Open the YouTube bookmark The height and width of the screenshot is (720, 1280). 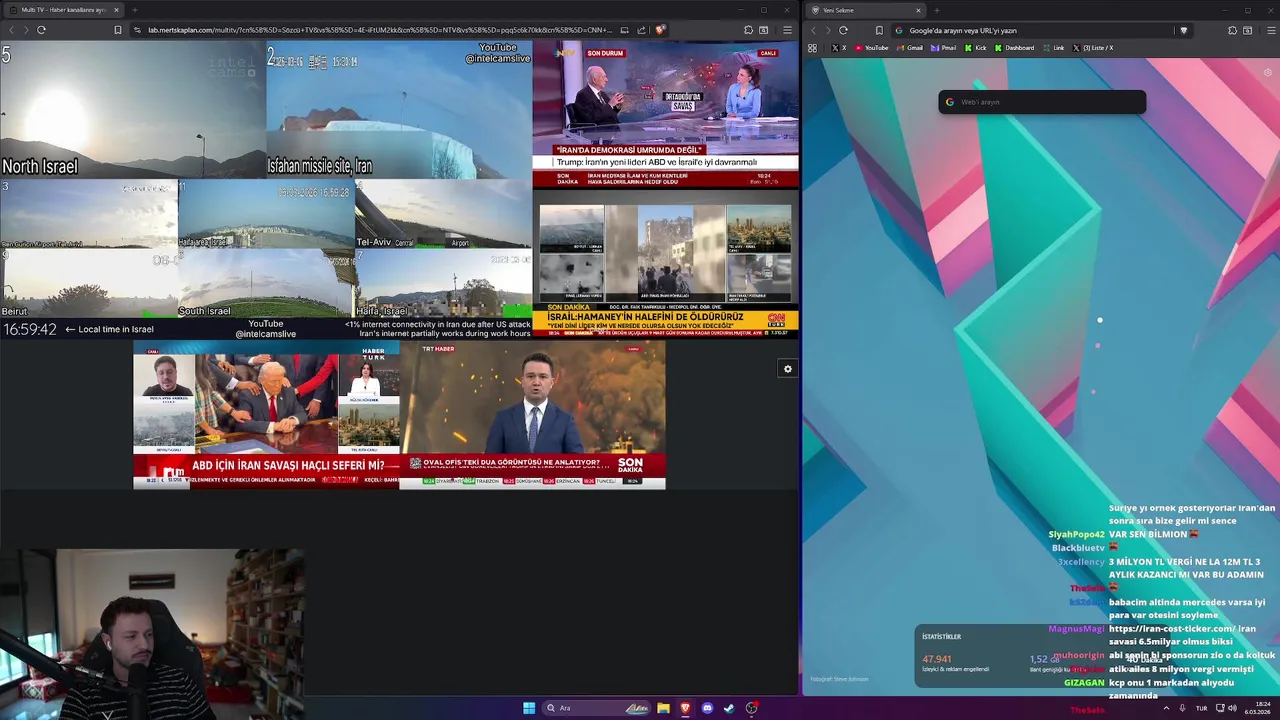coord(872,48)
